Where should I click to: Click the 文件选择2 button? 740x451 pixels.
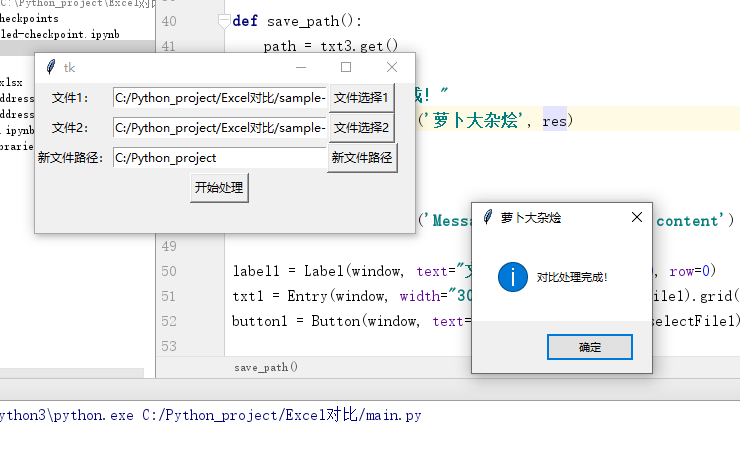361,128
